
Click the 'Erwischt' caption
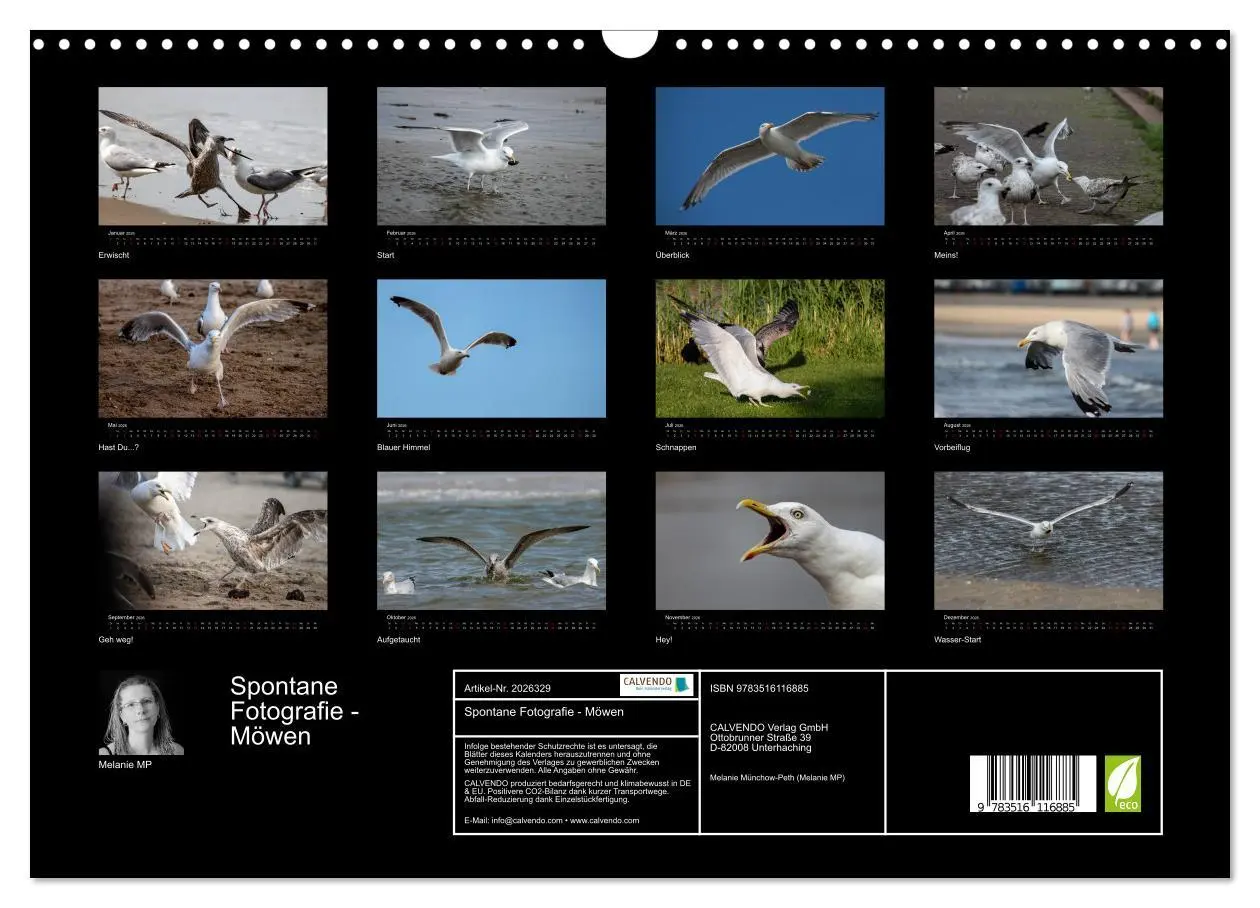(x=114, y=255)
